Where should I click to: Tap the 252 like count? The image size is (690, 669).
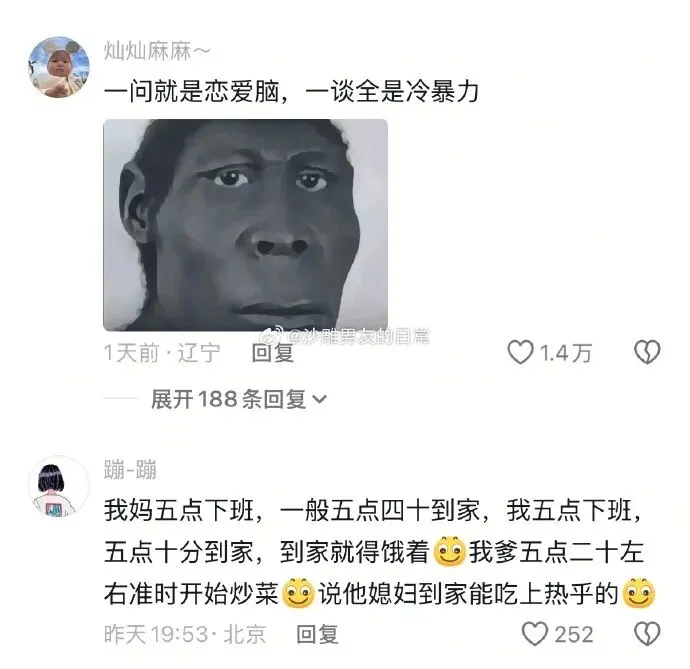pyautogui.click(x=574, y=634)
